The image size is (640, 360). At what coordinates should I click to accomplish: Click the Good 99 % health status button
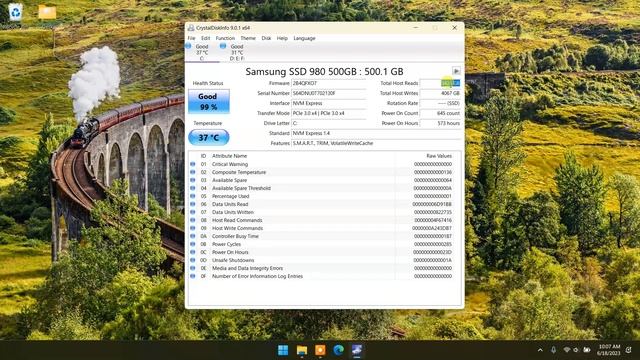coord(209,102)
